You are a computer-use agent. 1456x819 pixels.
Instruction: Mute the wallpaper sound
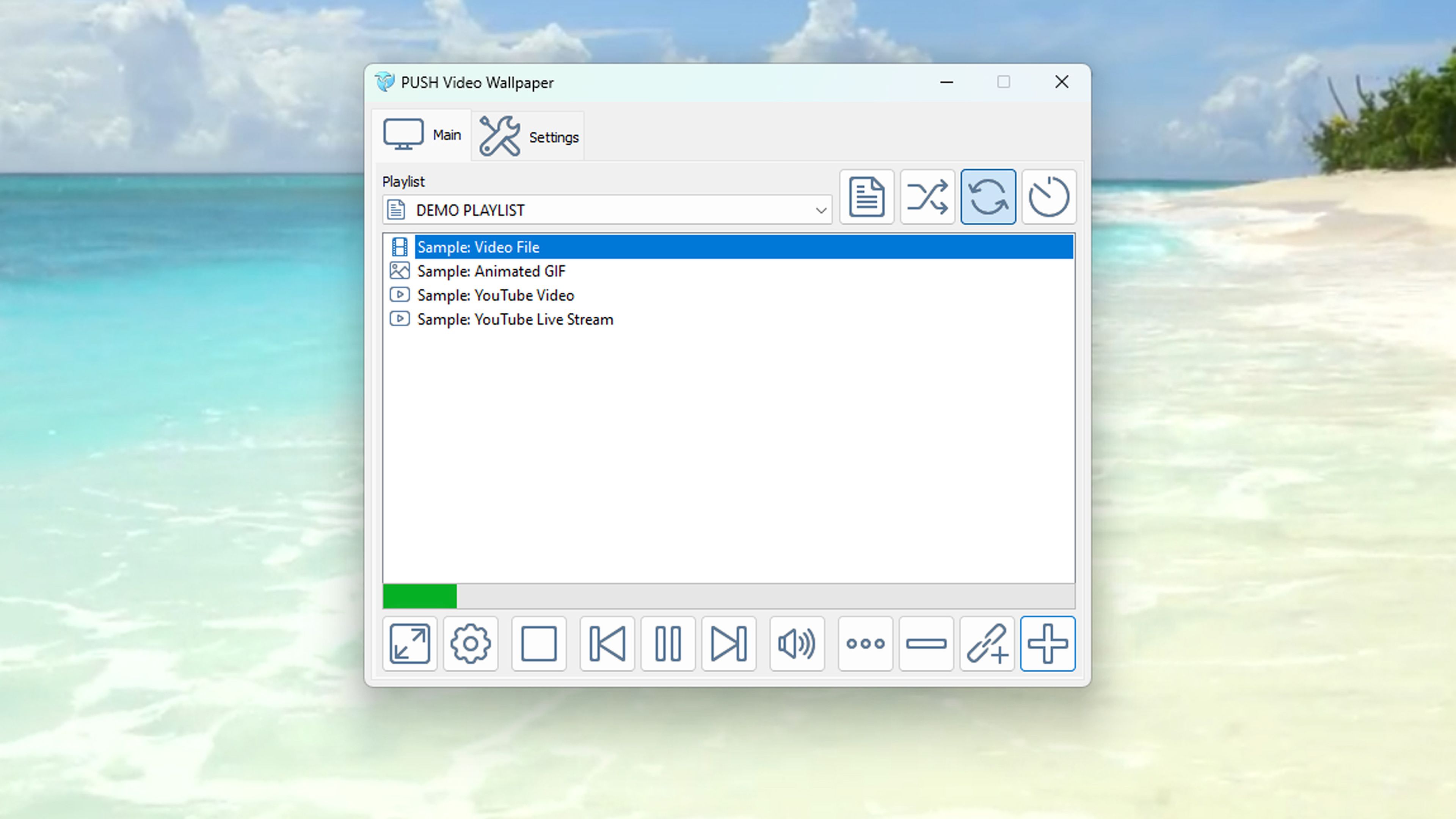[797, 643]
